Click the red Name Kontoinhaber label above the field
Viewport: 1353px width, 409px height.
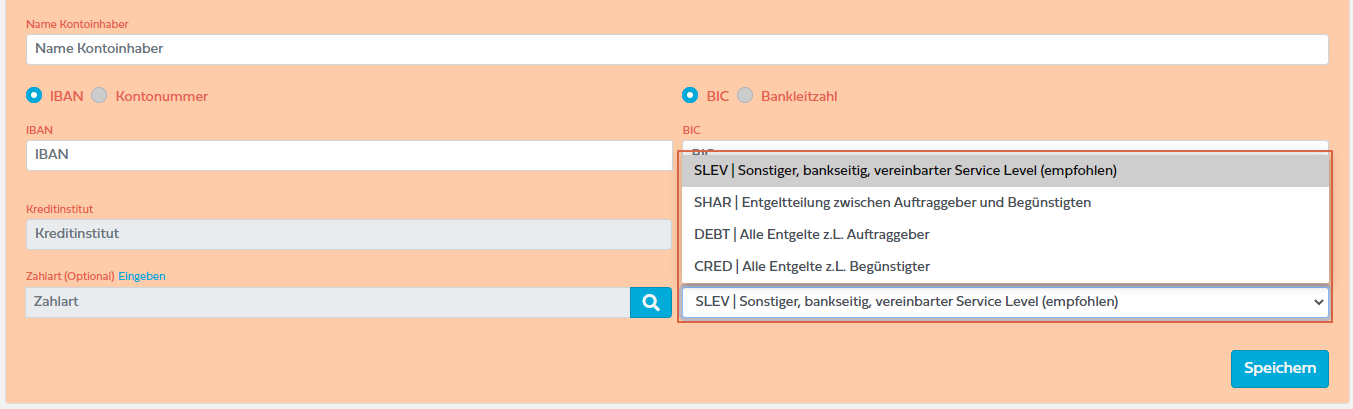click(77, 23)
